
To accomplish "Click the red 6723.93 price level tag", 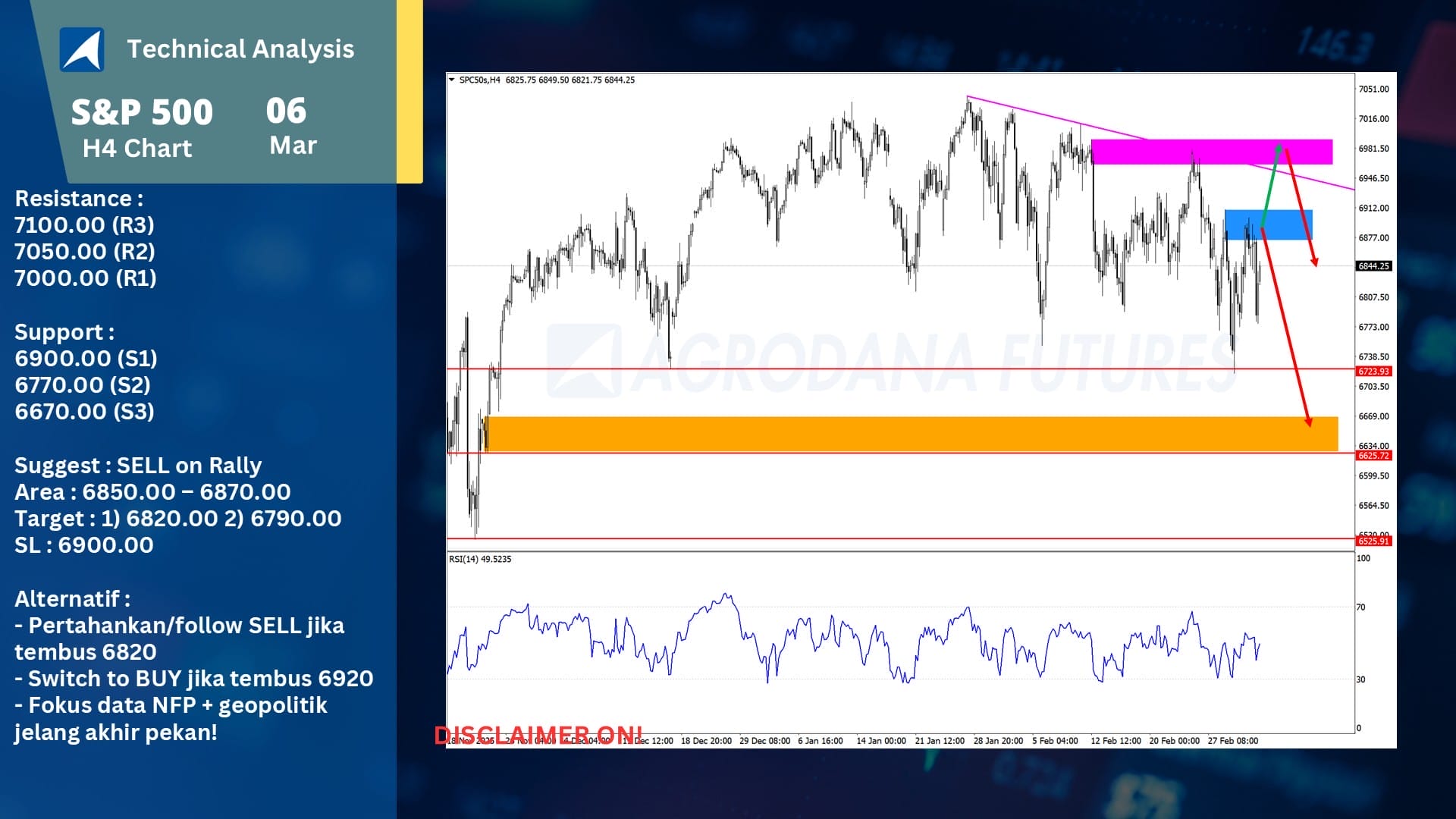I will [x=1373, y=372].
